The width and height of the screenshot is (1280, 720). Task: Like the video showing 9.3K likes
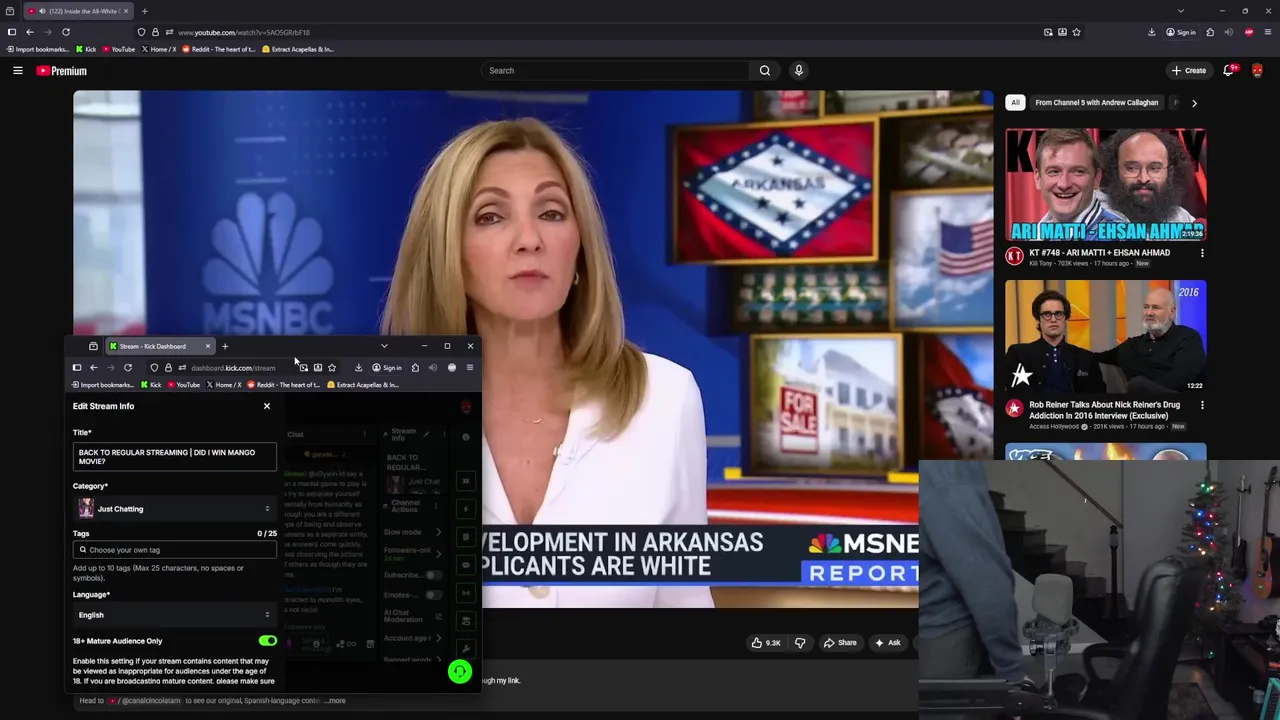click(767, 643)
